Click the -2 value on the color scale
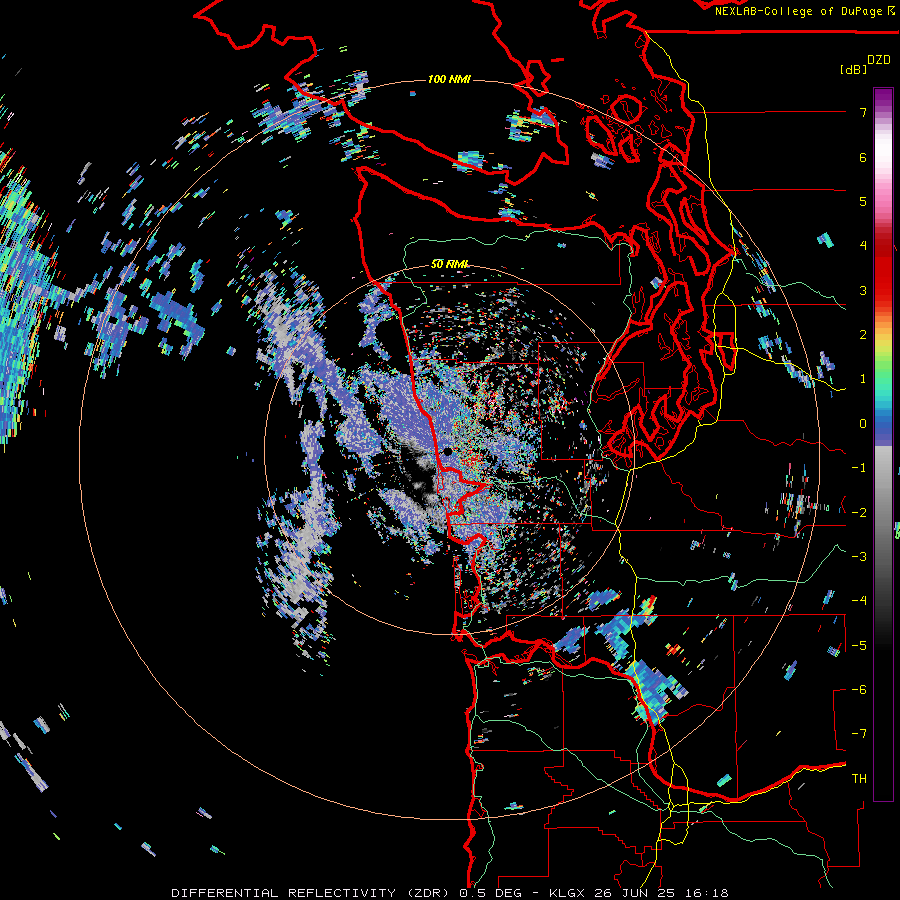Screen dimensions: 900x900 (x=859, y=512)
